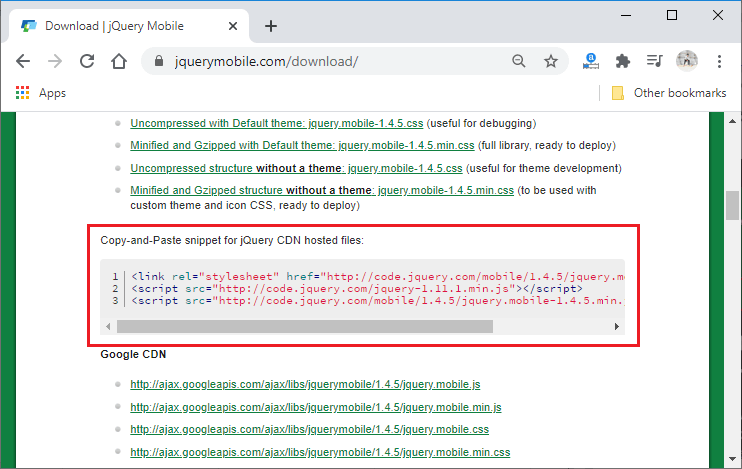Open Google CDN jquery.mobile.js link

(x=305, y=384)
